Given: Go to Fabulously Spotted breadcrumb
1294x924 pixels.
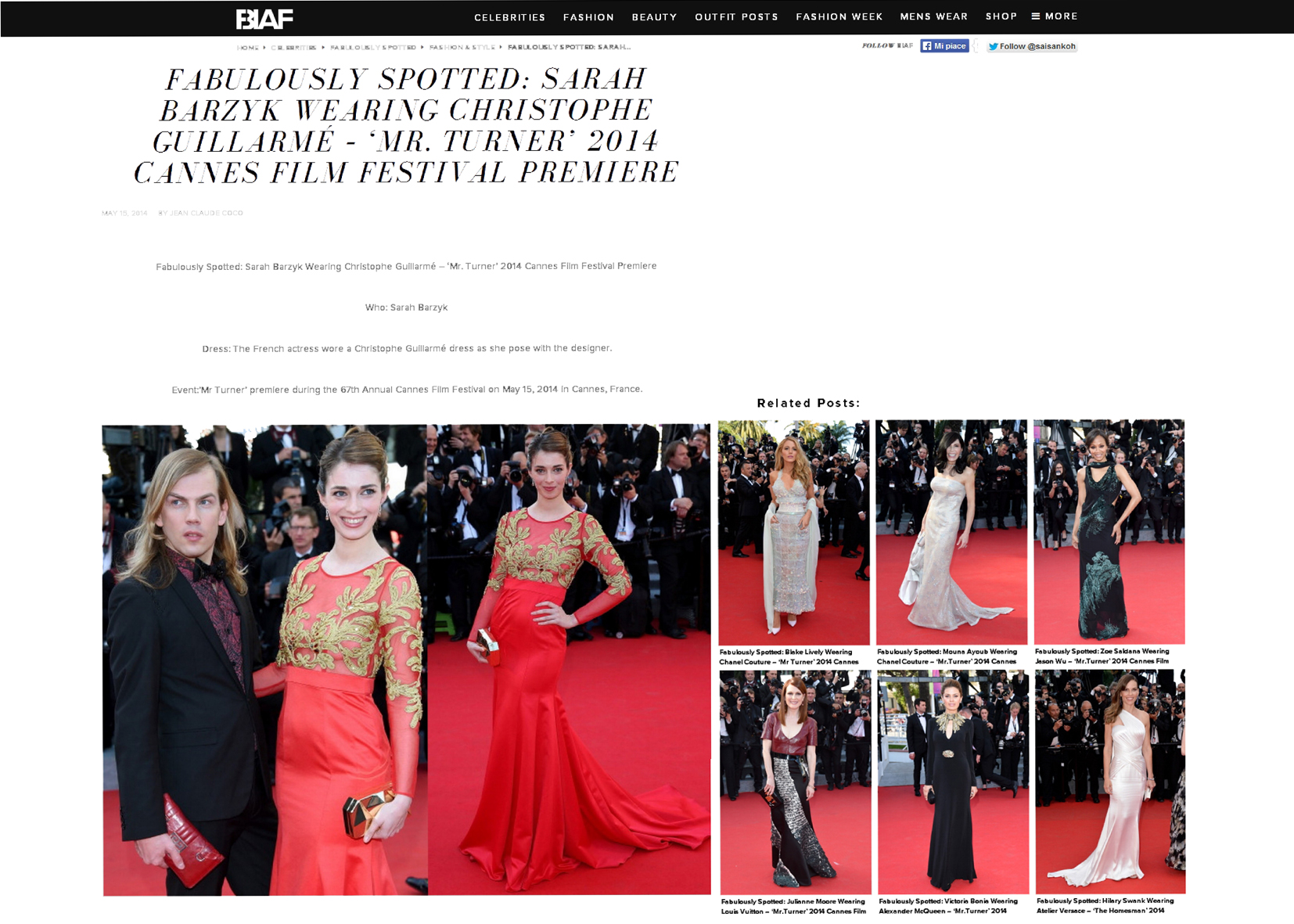Looking at the screenshot, I should coord(372,48).
